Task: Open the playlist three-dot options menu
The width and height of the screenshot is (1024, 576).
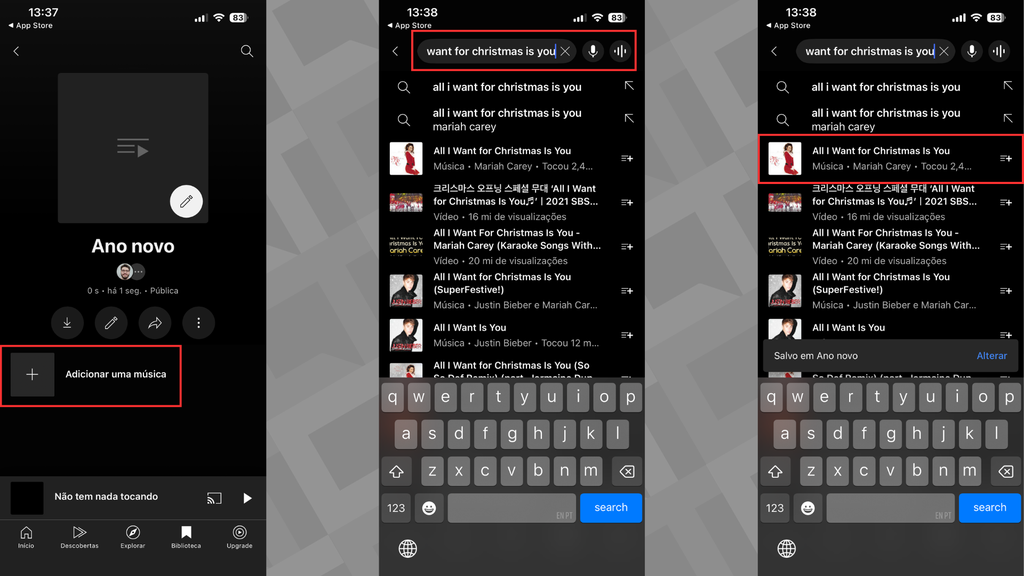Action: tap(198, 322)
